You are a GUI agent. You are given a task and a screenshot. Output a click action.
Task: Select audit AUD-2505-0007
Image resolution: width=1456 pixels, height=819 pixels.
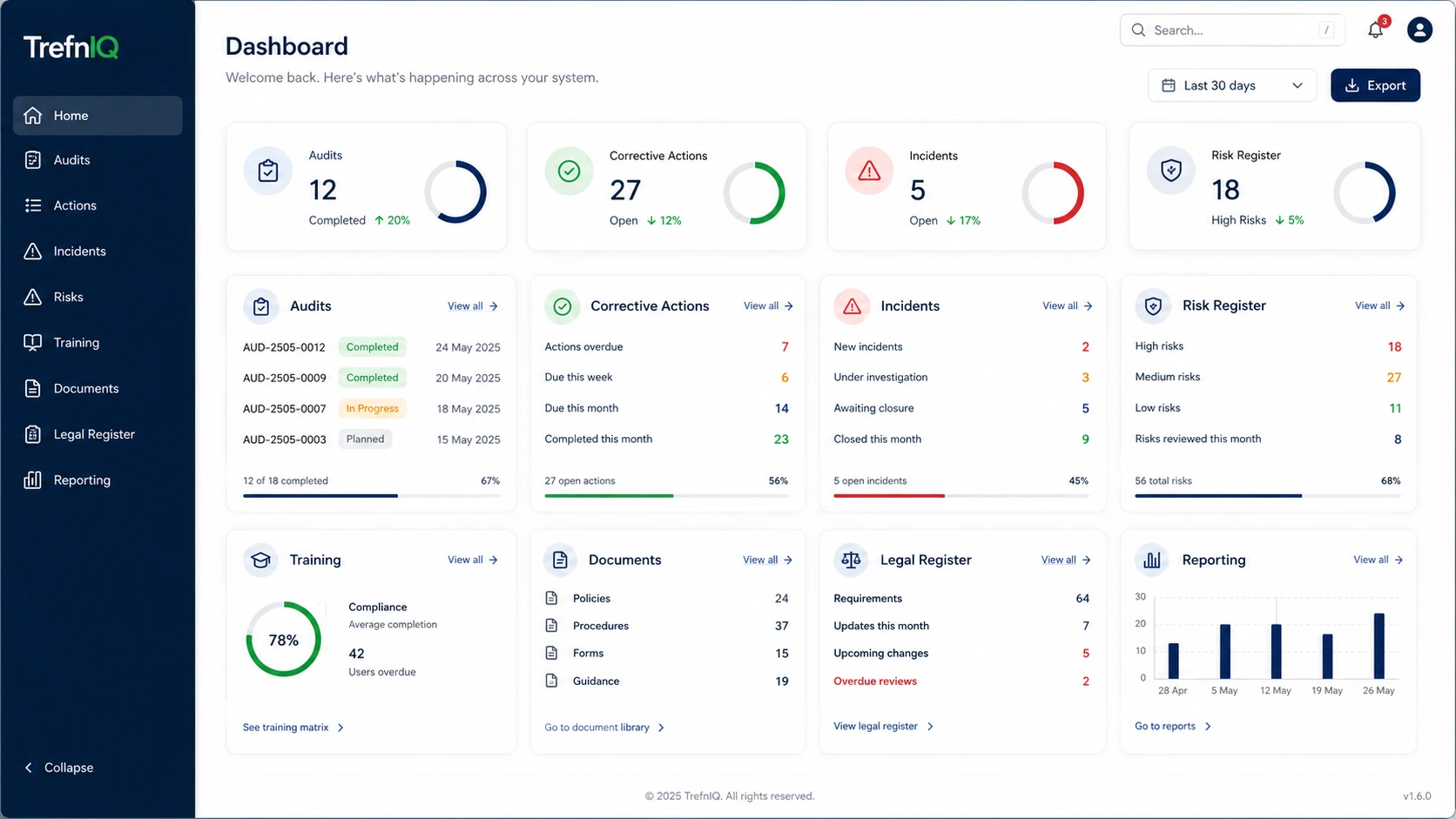(x=284, y=409)
